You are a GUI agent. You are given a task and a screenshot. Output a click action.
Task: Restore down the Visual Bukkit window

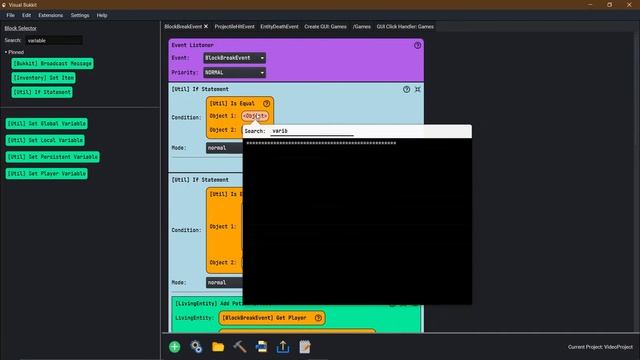609,5
